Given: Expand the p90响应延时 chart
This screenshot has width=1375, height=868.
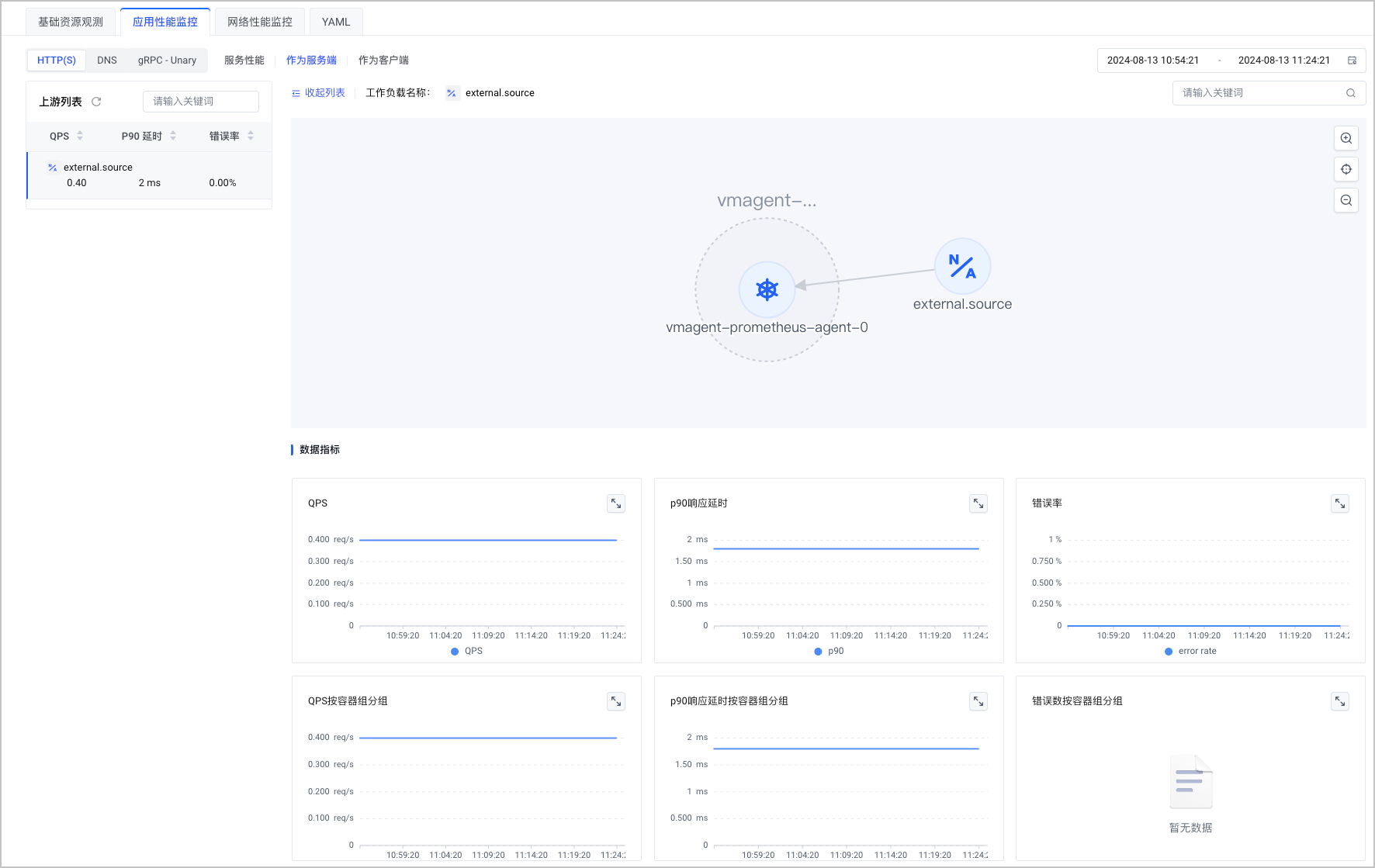Looking at the screenshot, I should (978, 503).
